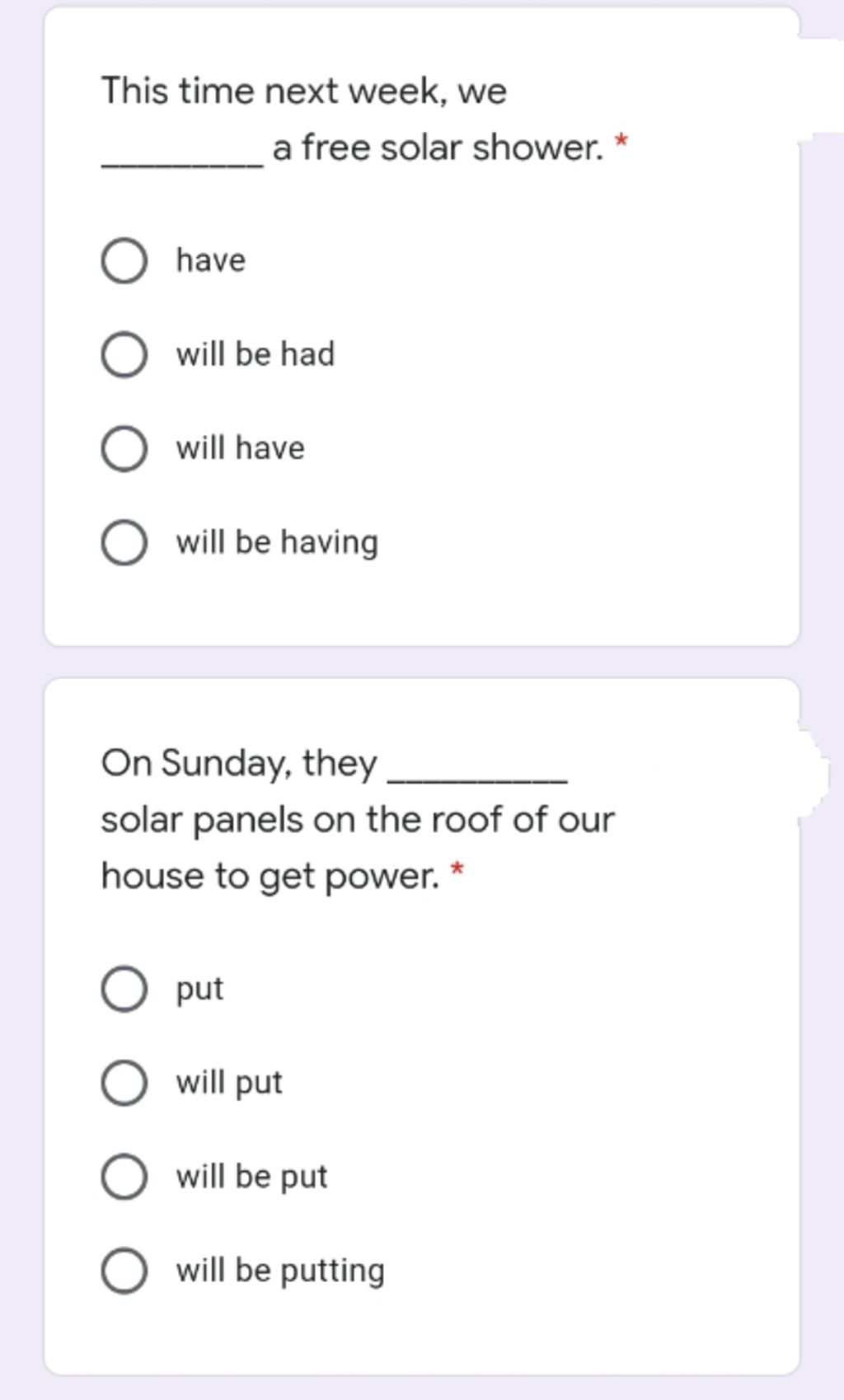Image resolution: width=844 pixels, height=1400 pixels.
Task: Select the "will be having" radio button
Action: [x=124, y=543]
